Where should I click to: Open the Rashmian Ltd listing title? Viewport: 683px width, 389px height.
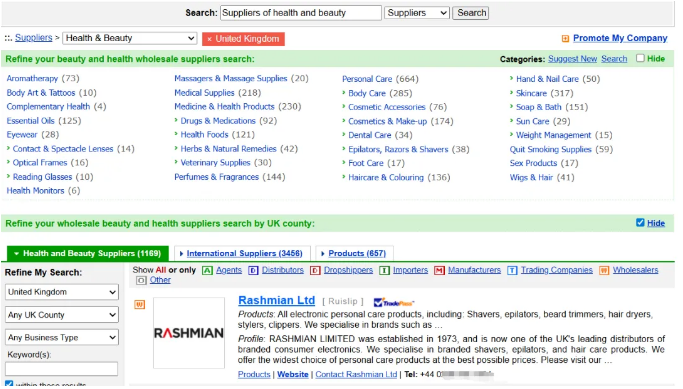click(278, 302)
